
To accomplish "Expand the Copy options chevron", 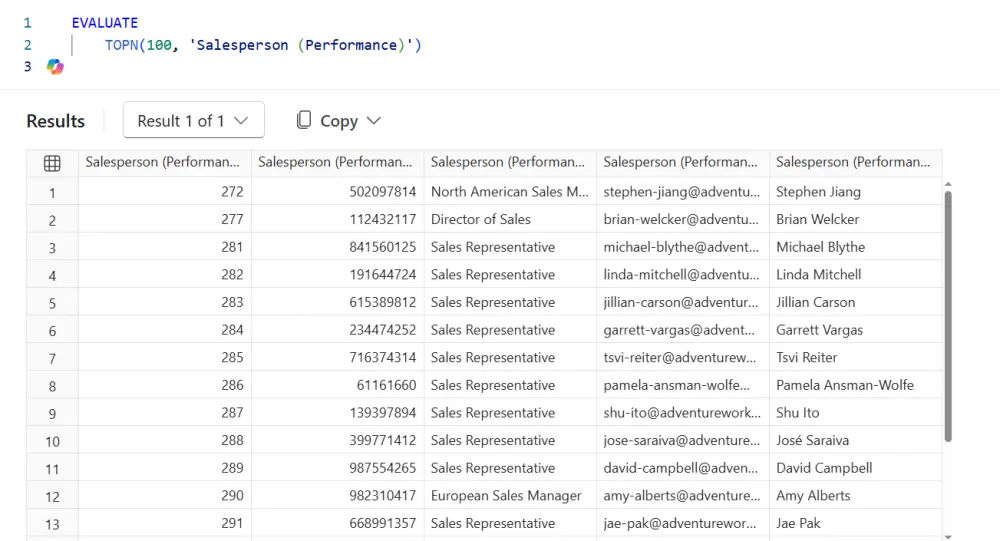I will [x=374, y=121].
